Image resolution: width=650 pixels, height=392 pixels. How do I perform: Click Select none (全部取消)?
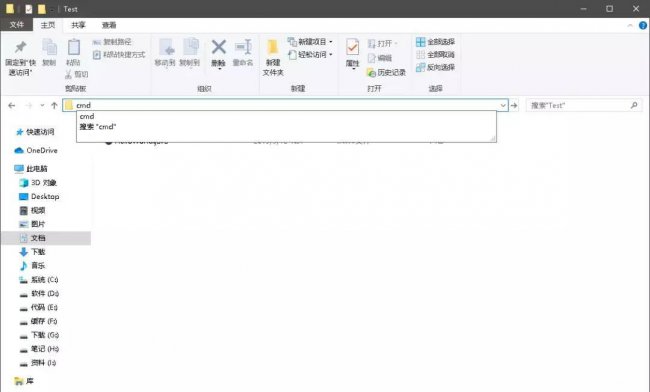(x=435, y=55)
